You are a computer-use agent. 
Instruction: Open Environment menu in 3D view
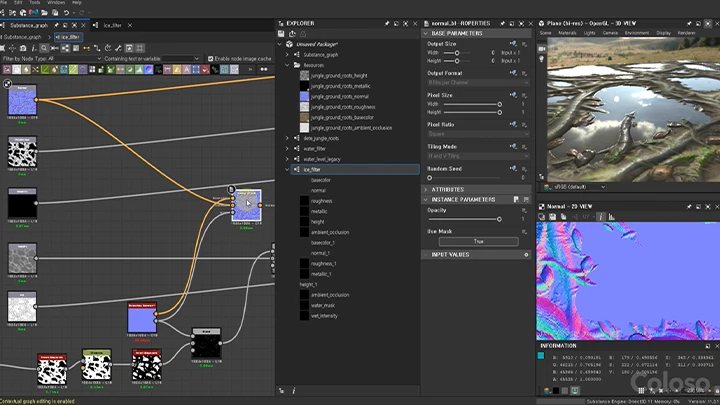tap(637, 33)
